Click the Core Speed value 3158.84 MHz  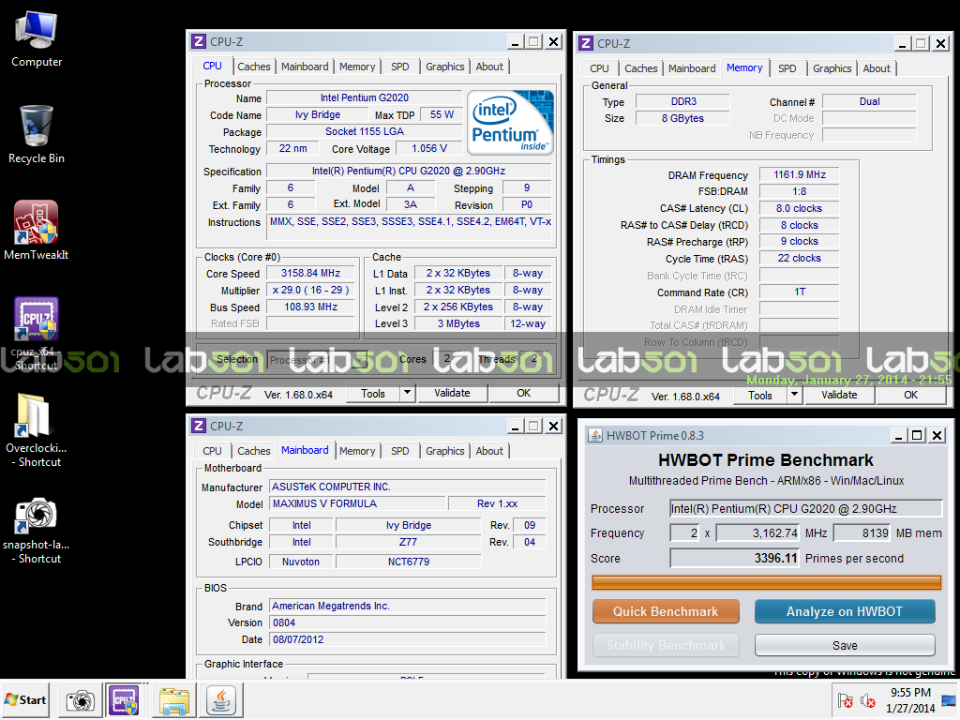(310, 274)
